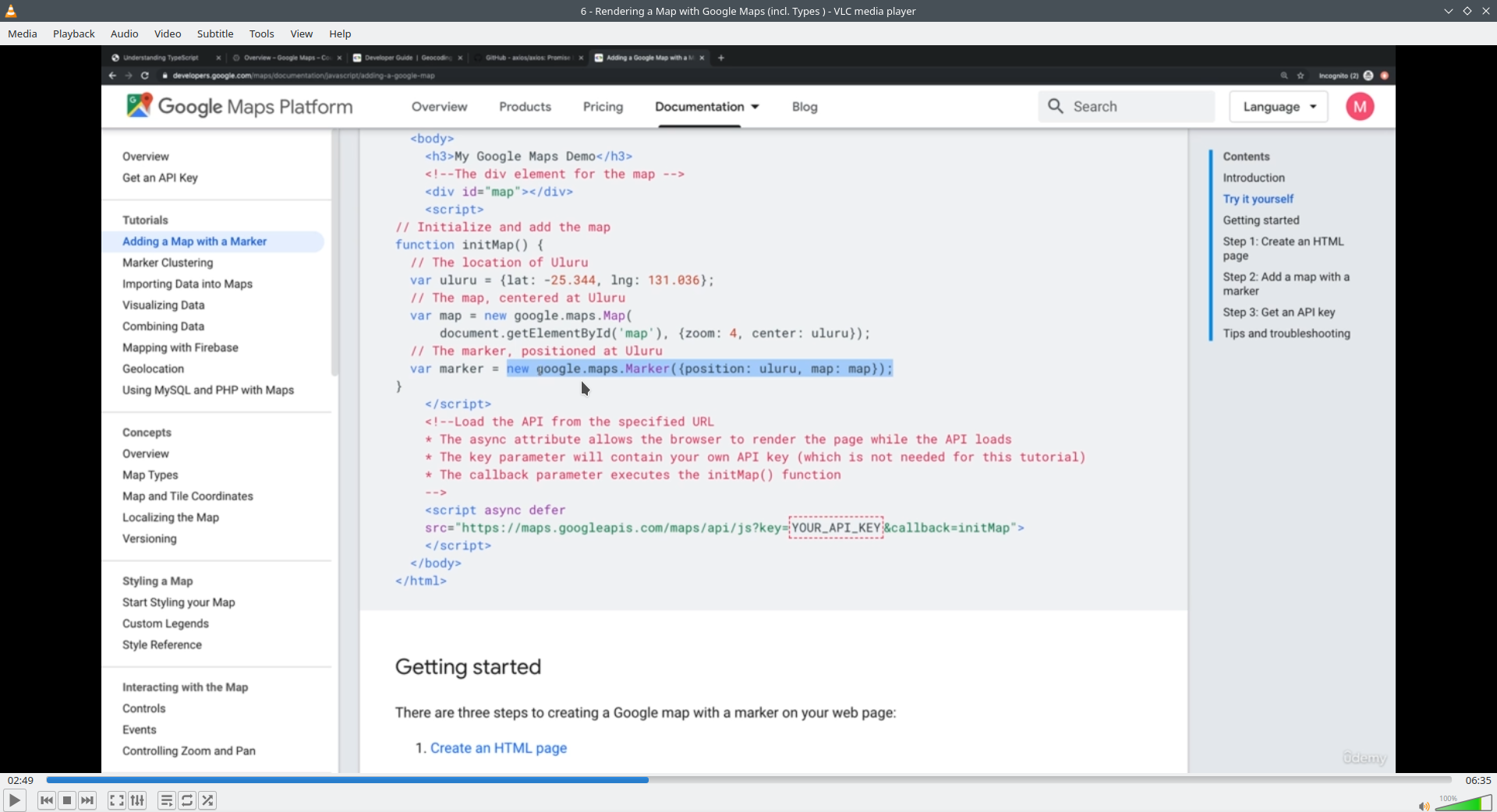1497x812 pixels.
Task: Toggle elapsed time display 02:49
Action: [21, 780]
